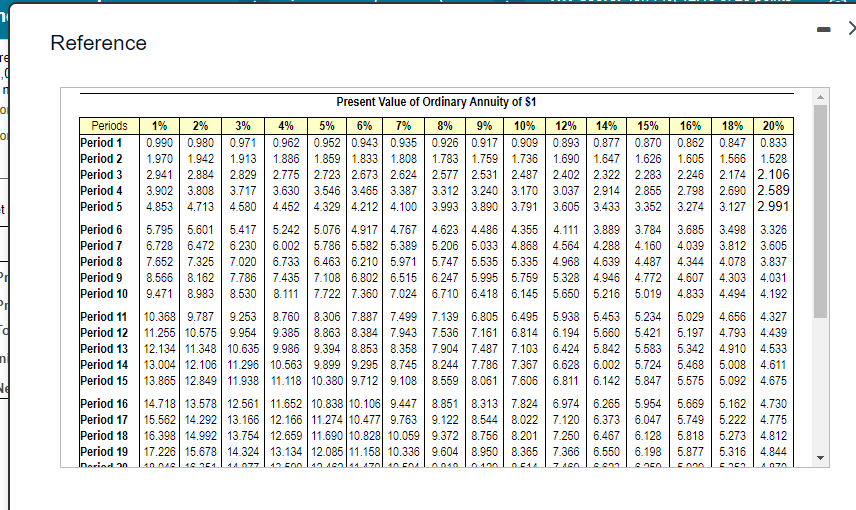
Task: Click value 6.974 for Period 16 at 12%
Action: pyautogui.click(x=566, y=404)
